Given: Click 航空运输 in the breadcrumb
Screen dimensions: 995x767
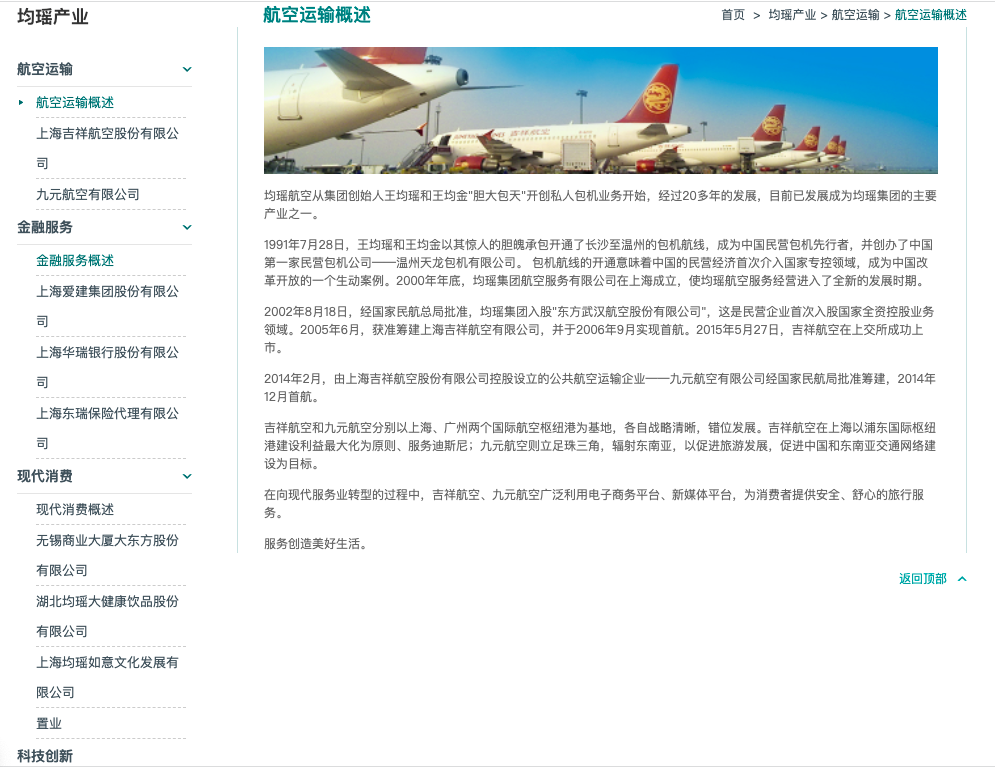Looking at the screenshot, I should click(x=855, y=15).
